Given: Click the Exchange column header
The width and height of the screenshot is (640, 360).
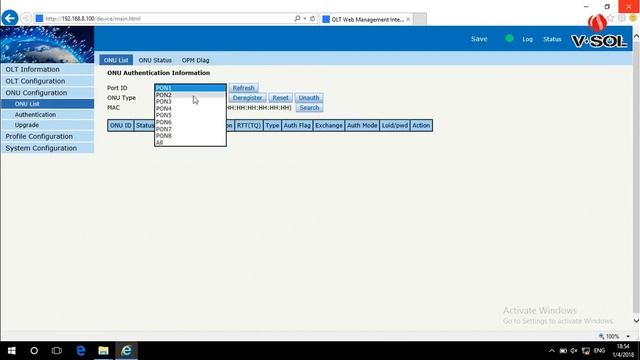Looking at the screenshot, I should (329, 126).
